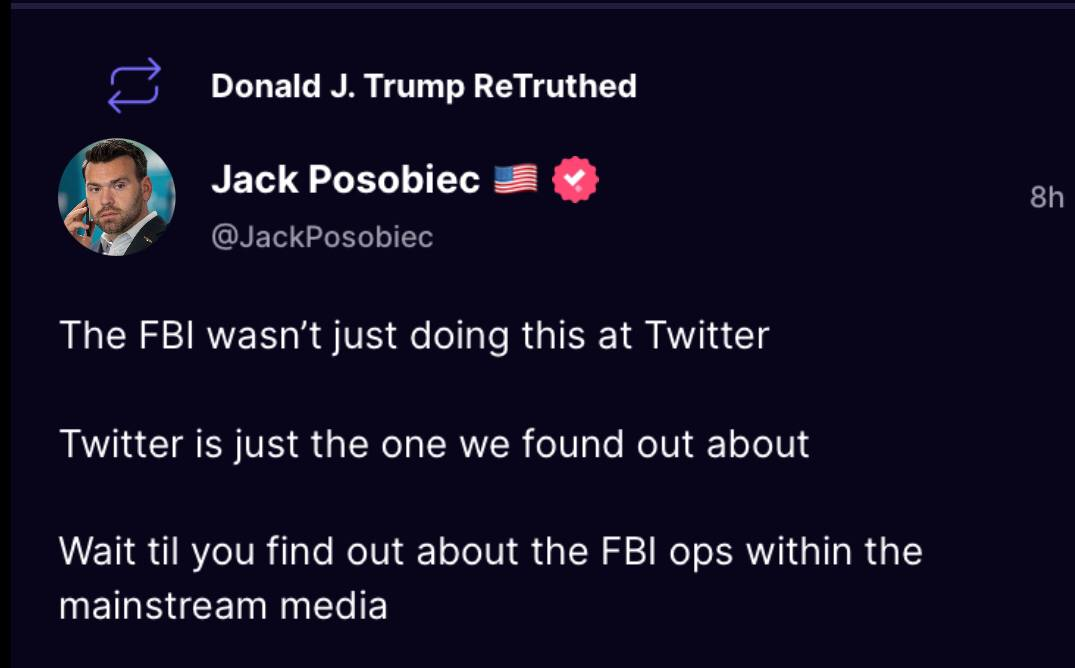Viewport: 1075px width, 668px height.
Task: Click the American flag emoji
Action: point(516,180)
